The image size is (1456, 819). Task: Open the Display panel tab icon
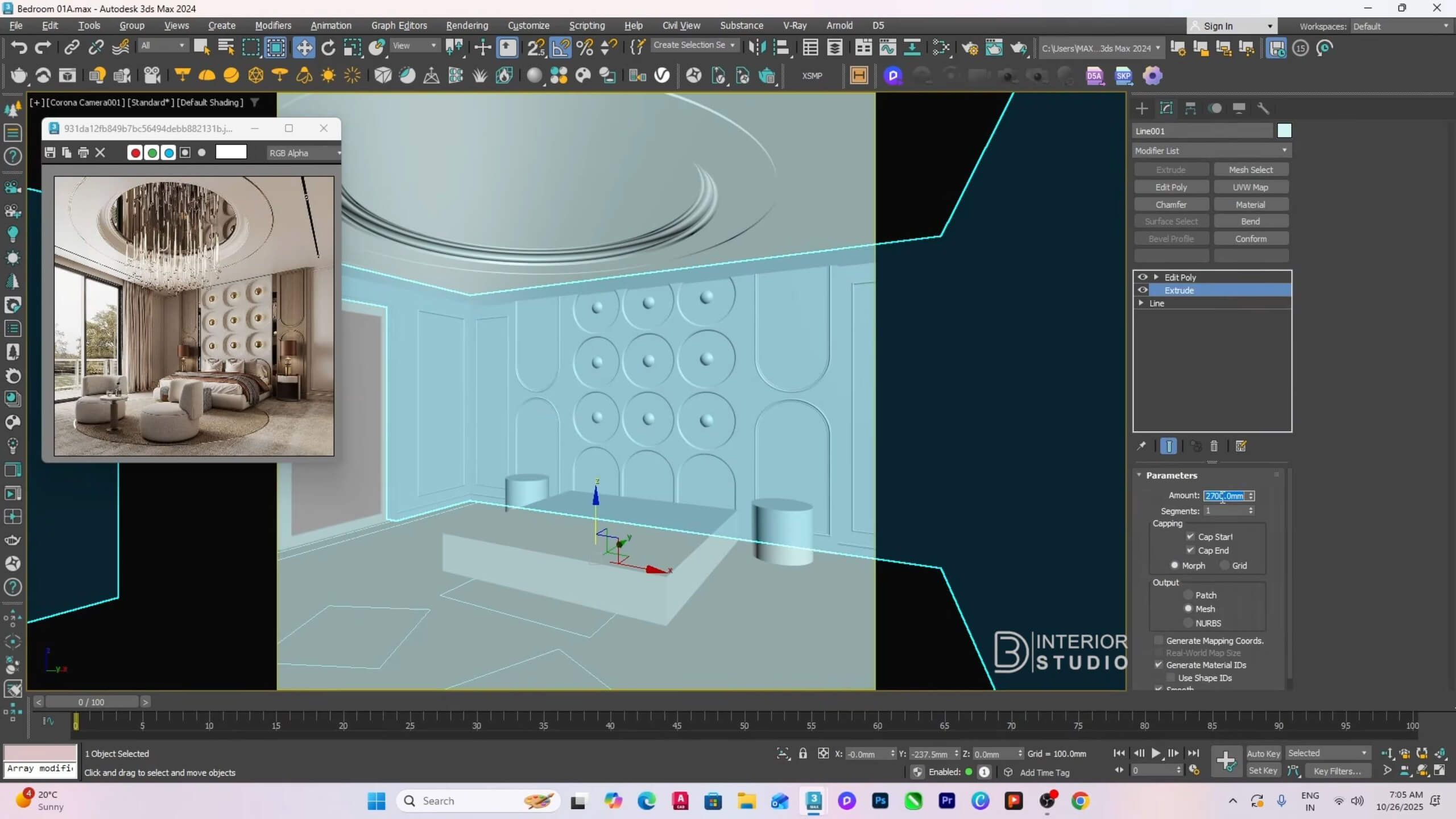tap(1239, 108)
